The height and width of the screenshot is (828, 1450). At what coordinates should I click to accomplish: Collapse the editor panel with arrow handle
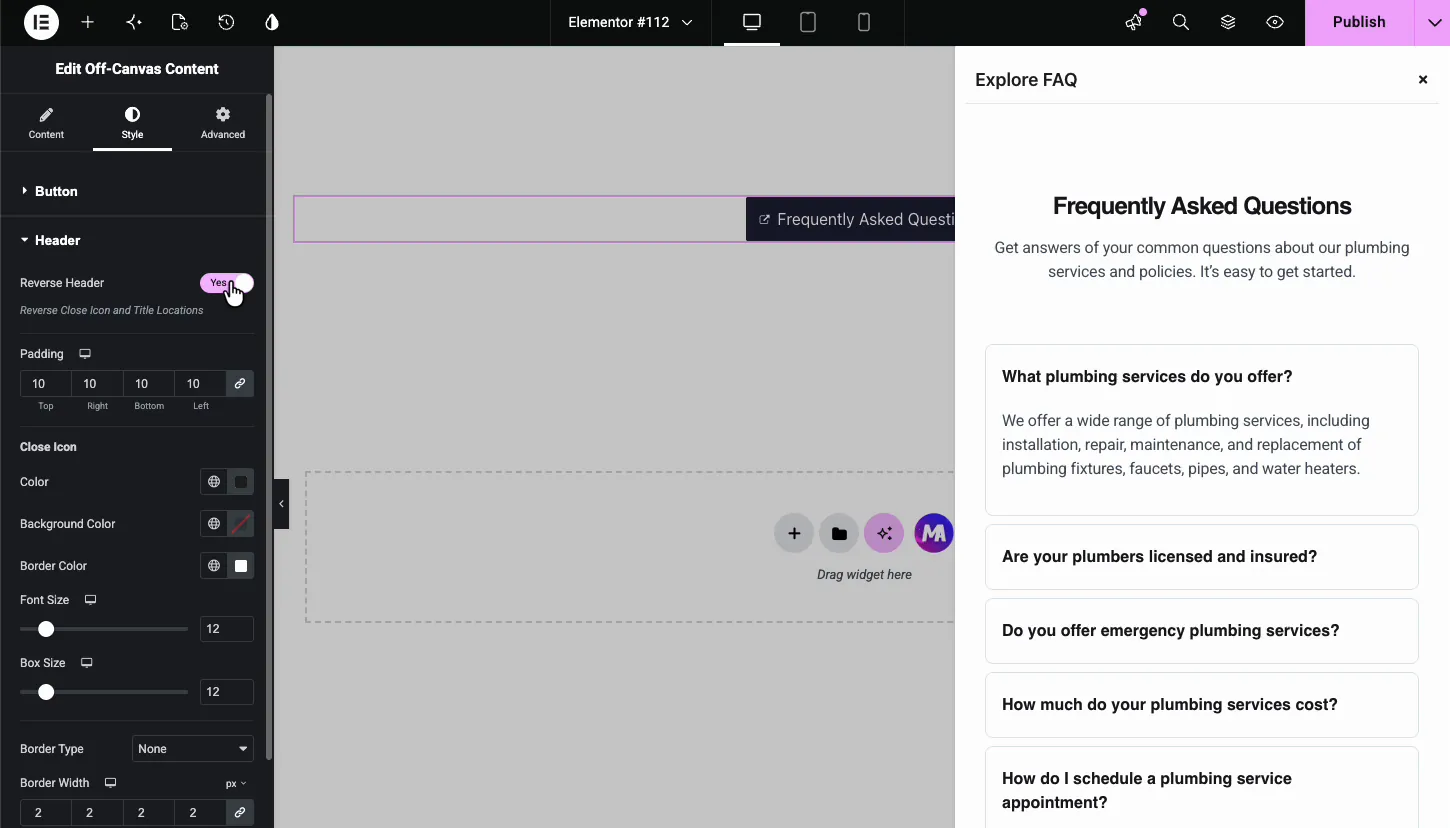tap(282, 504)
